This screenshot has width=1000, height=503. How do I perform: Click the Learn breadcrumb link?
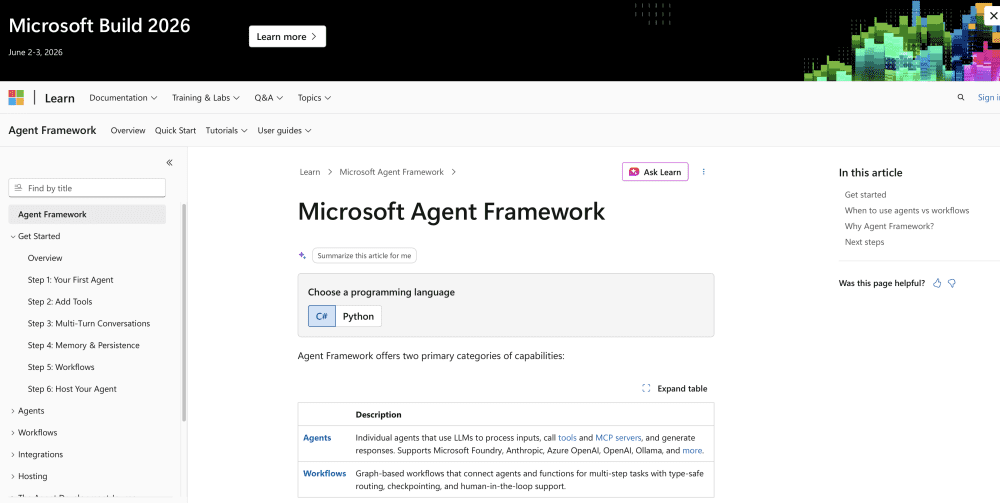310,171
